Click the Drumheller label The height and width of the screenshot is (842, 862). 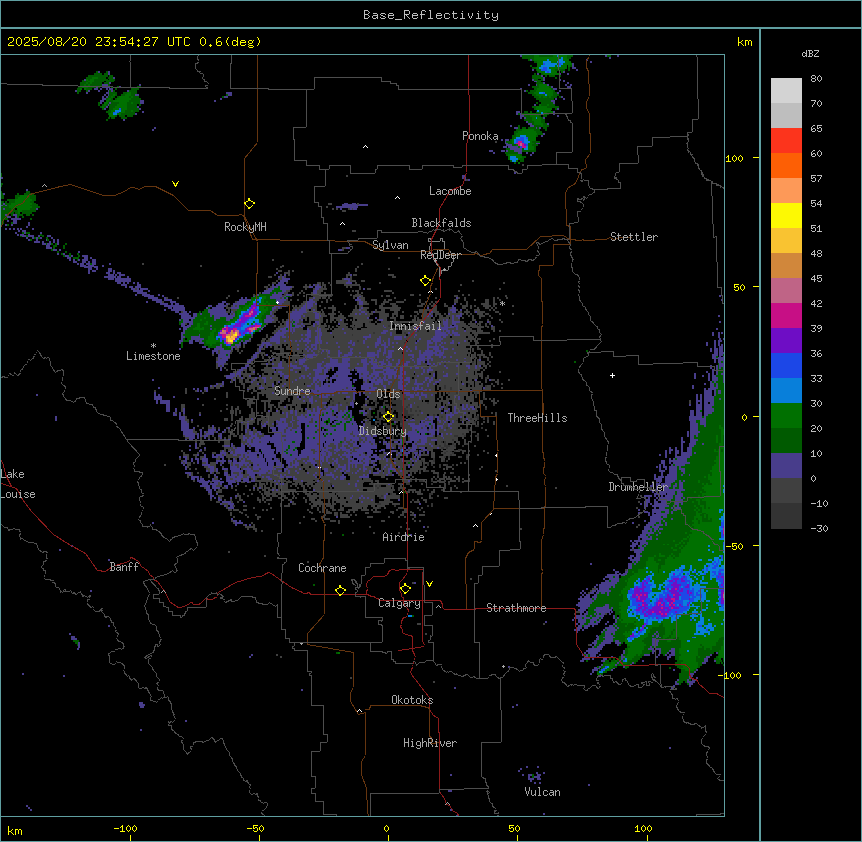click(638, 487)
